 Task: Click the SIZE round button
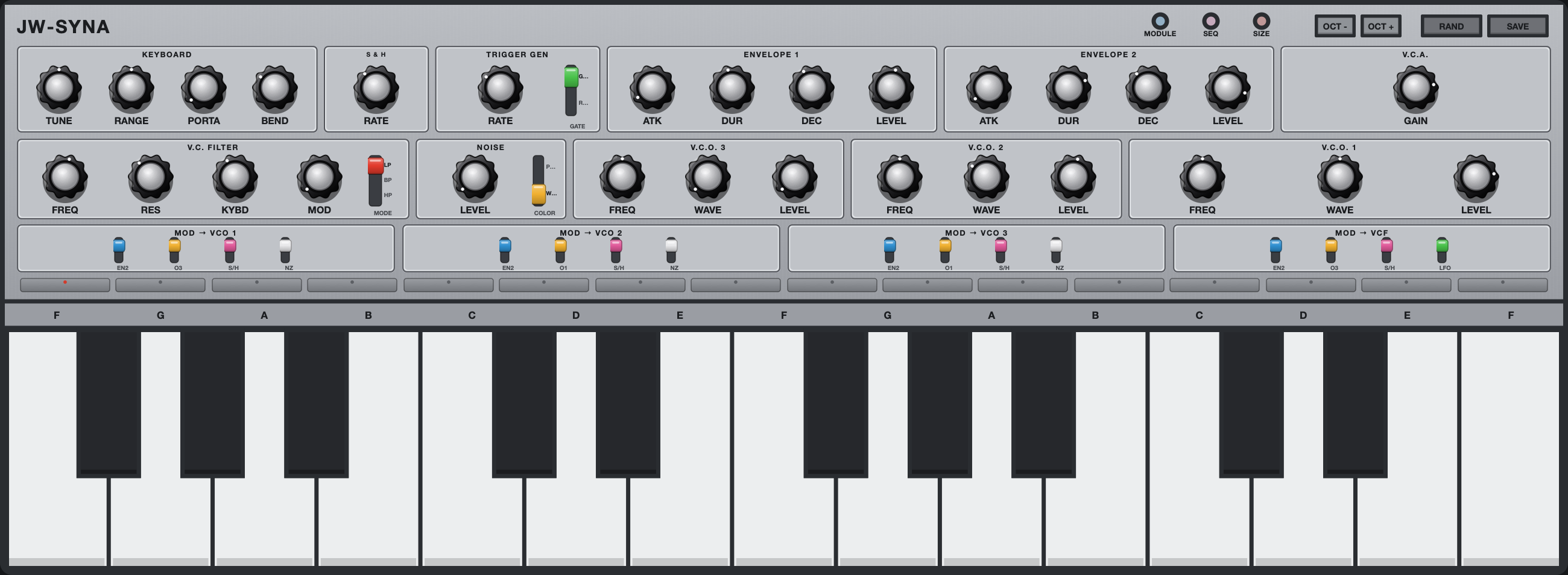pyautogui.click(x=1260, y=21)
